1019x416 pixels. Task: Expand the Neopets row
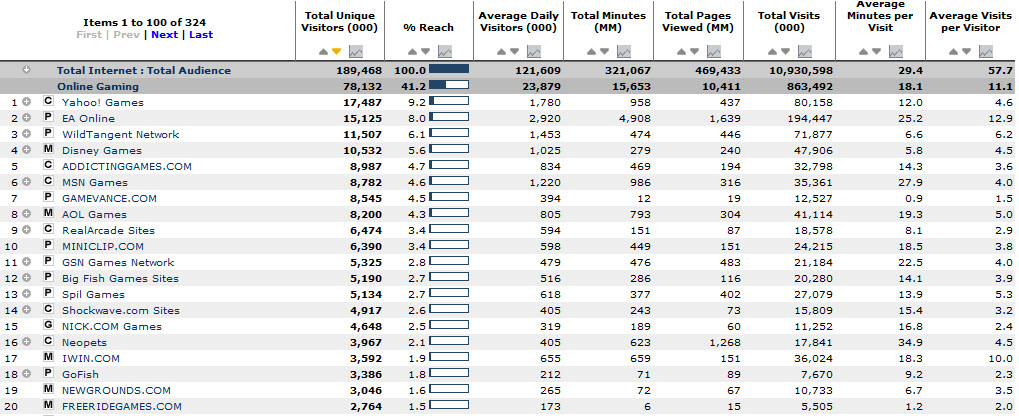(27, 342)
